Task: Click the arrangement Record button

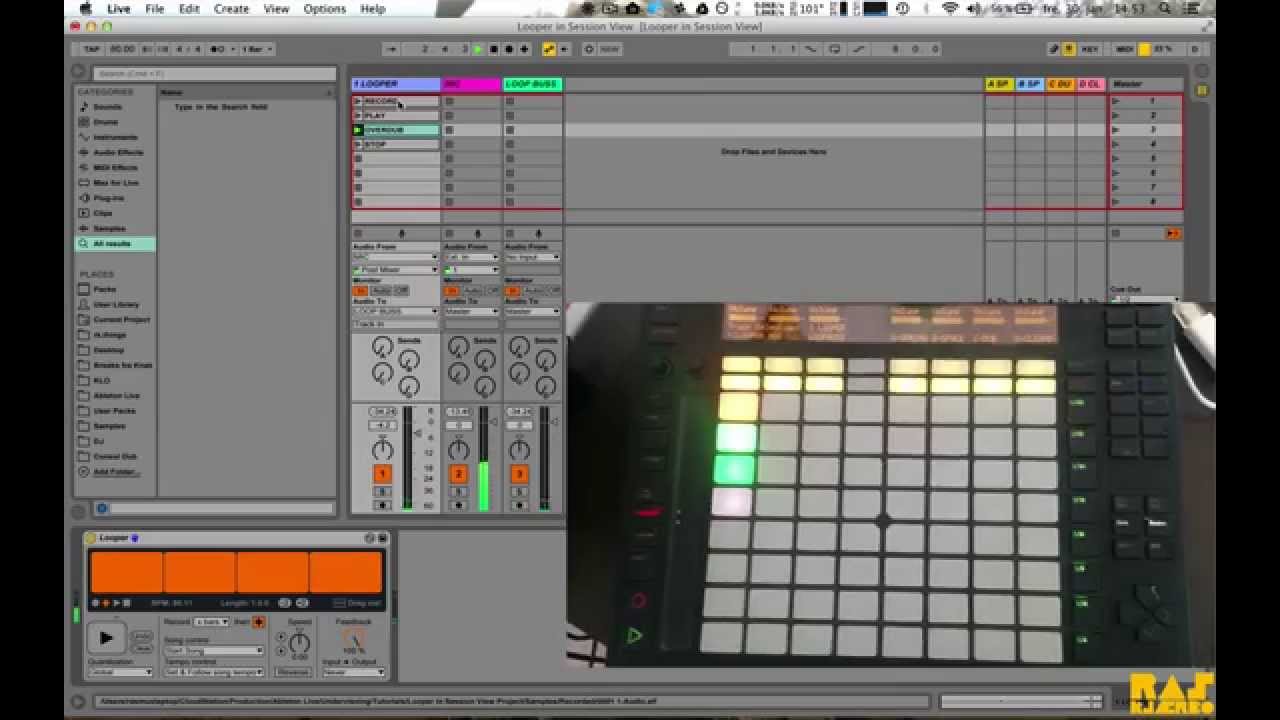Action: 508,49
